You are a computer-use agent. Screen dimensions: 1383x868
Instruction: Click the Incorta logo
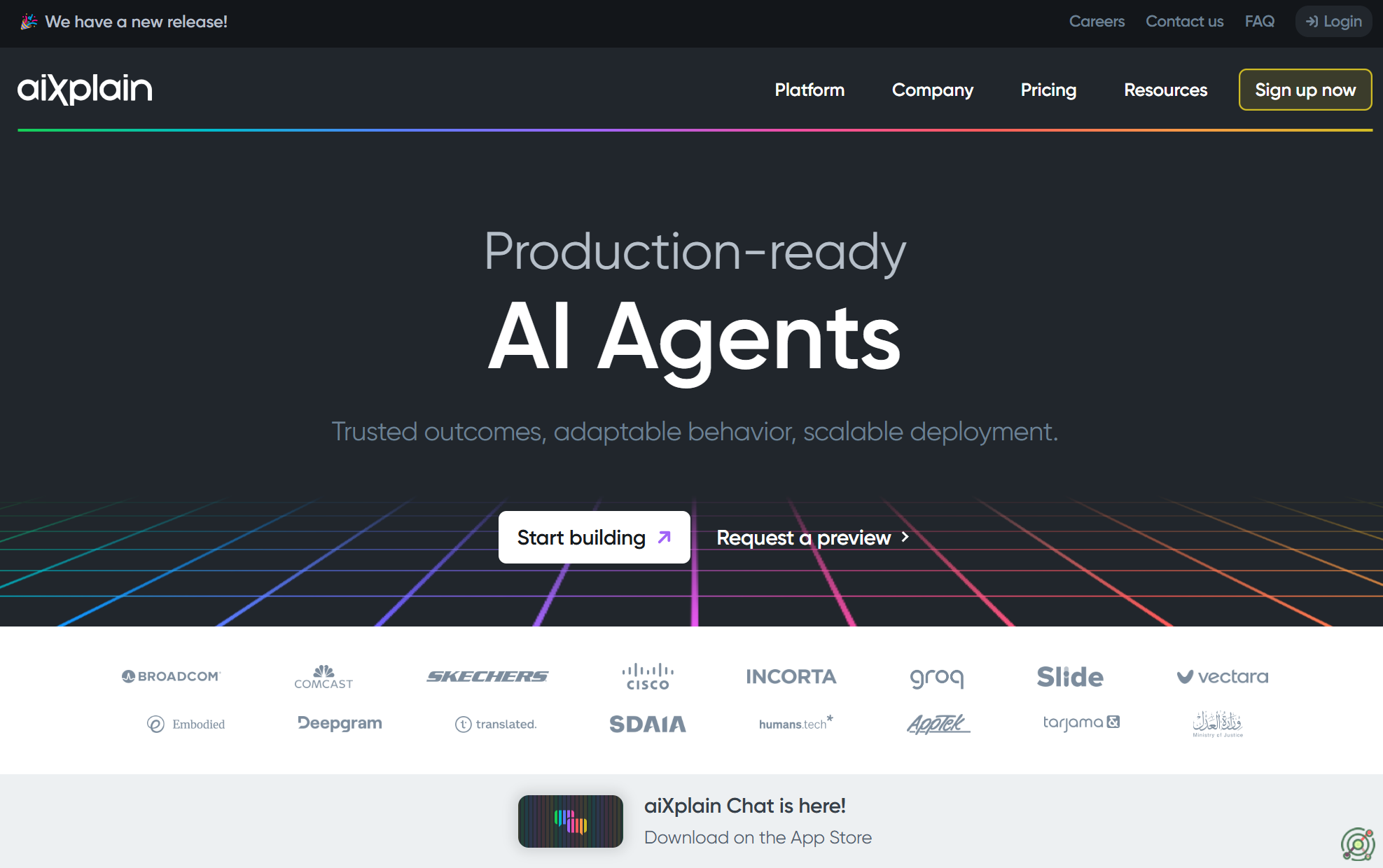point(791,677)
